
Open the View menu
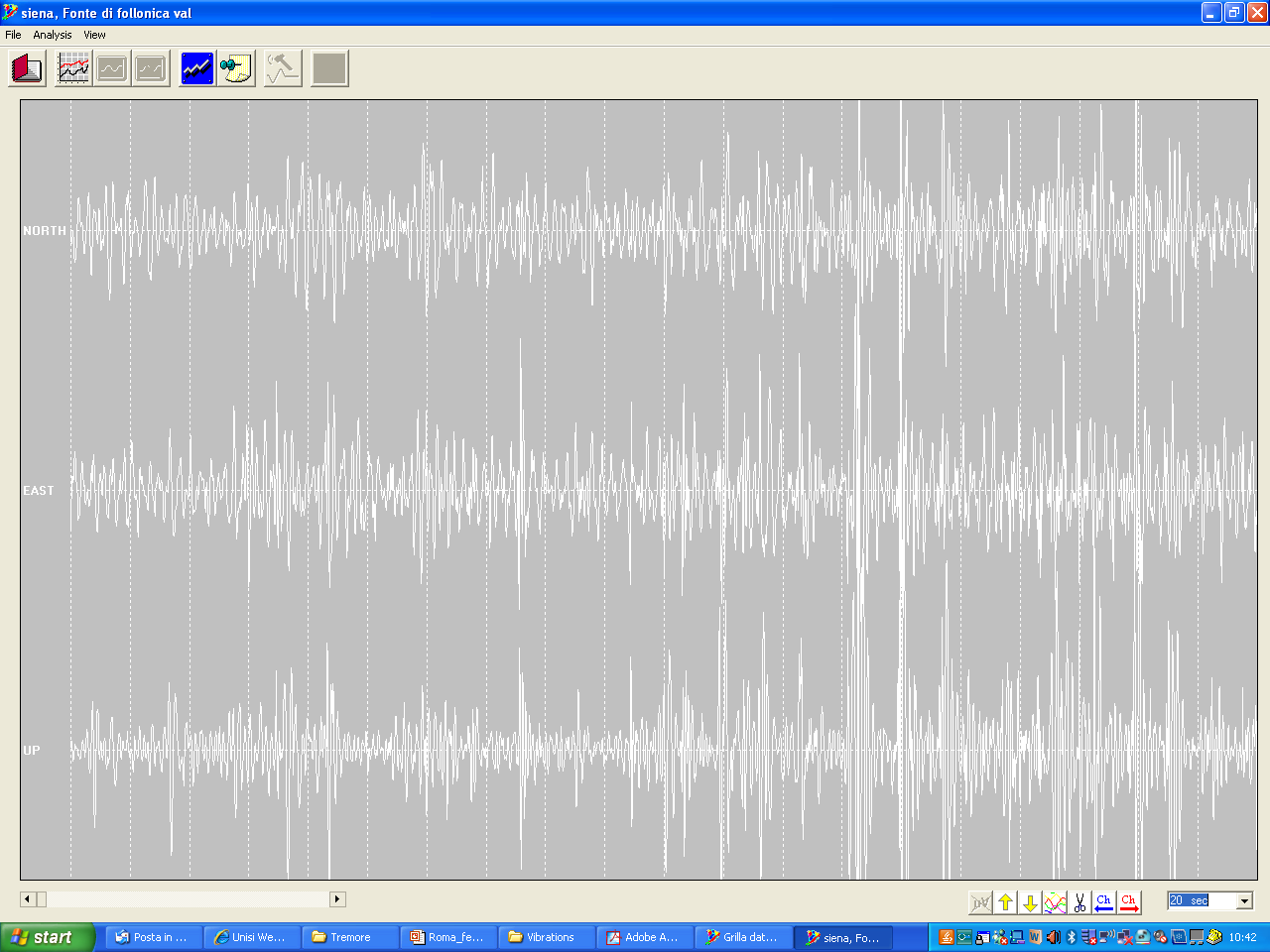(x=94, y=35)
